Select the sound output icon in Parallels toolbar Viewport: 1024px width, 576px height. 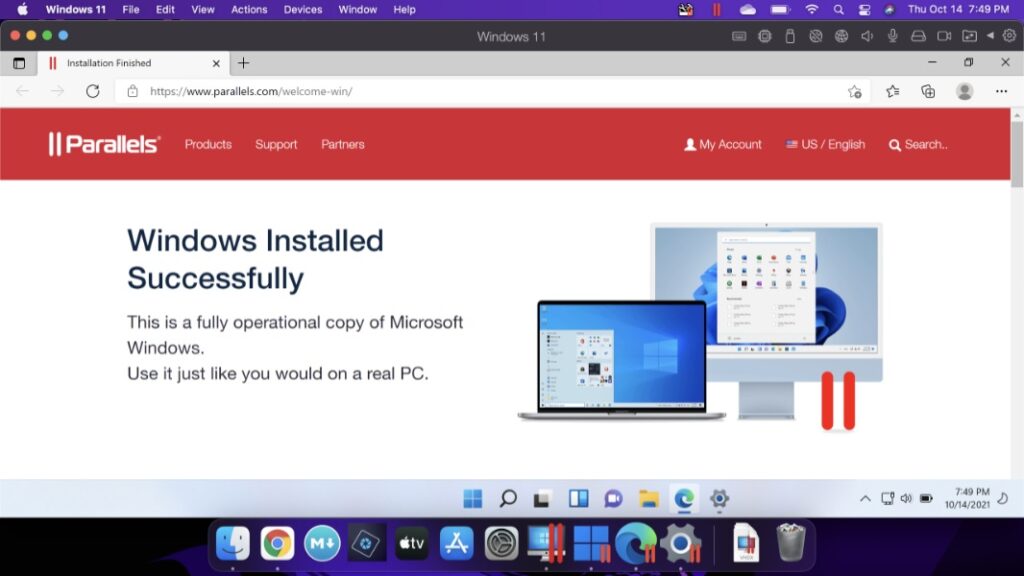[x=866, y=35]
